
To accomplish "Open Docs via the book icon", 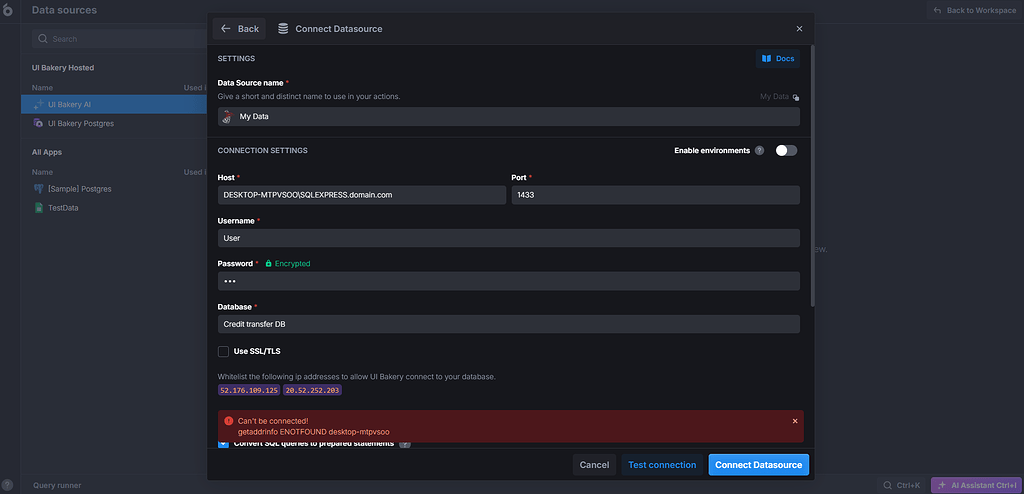I will pos(767,59).
